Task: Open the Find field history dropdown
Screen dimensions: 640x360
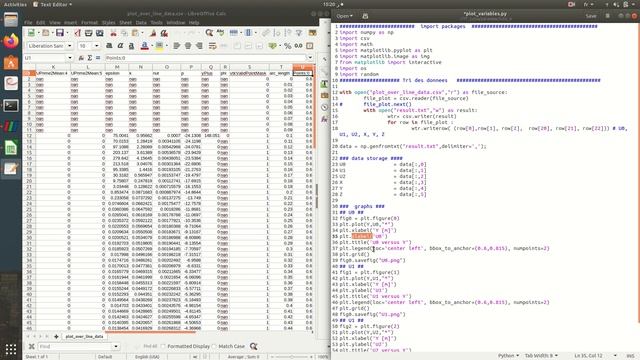Action: (x=116, y=347)
